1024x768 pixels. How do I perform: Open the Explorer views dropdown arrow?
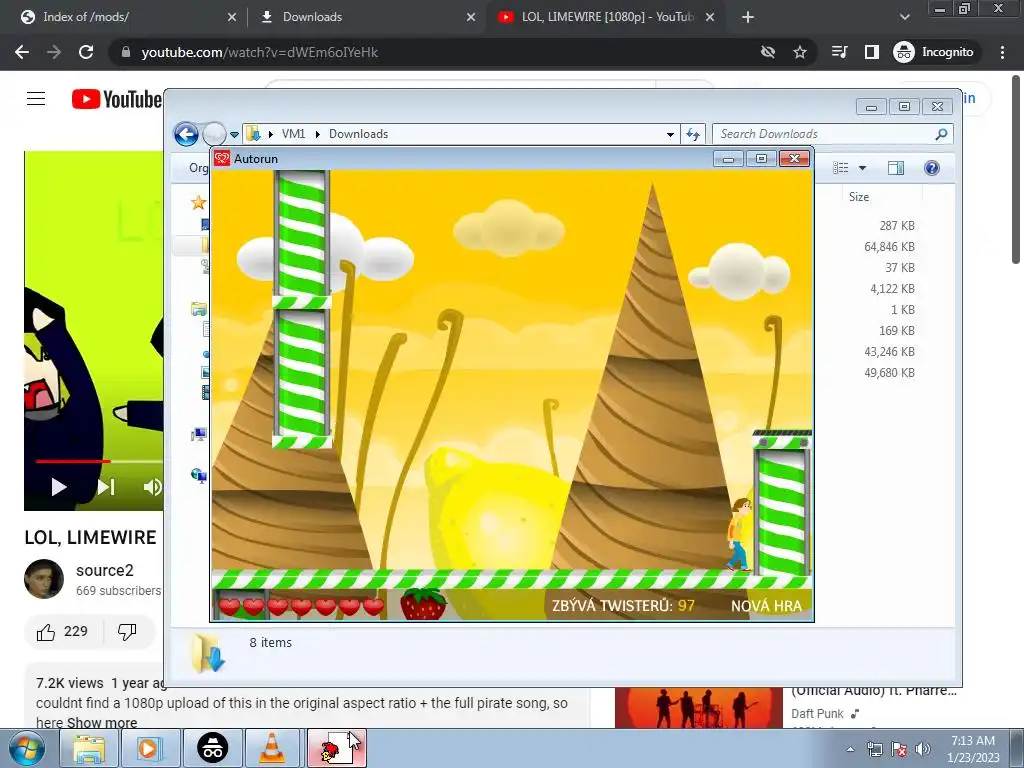(x=862, y=168)
